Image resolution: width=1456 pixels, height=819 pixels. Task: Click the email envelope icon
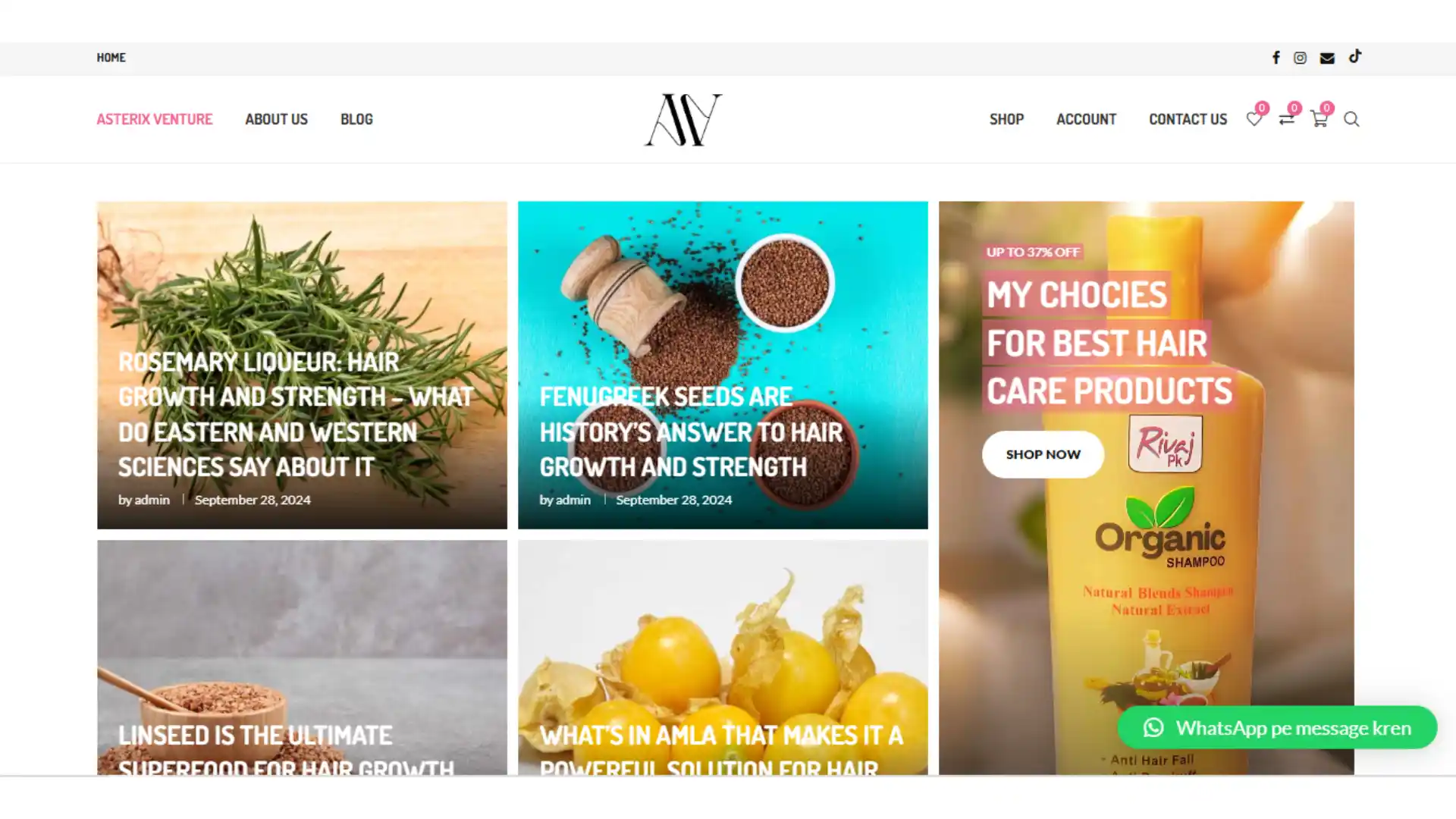pos(1327,58)
